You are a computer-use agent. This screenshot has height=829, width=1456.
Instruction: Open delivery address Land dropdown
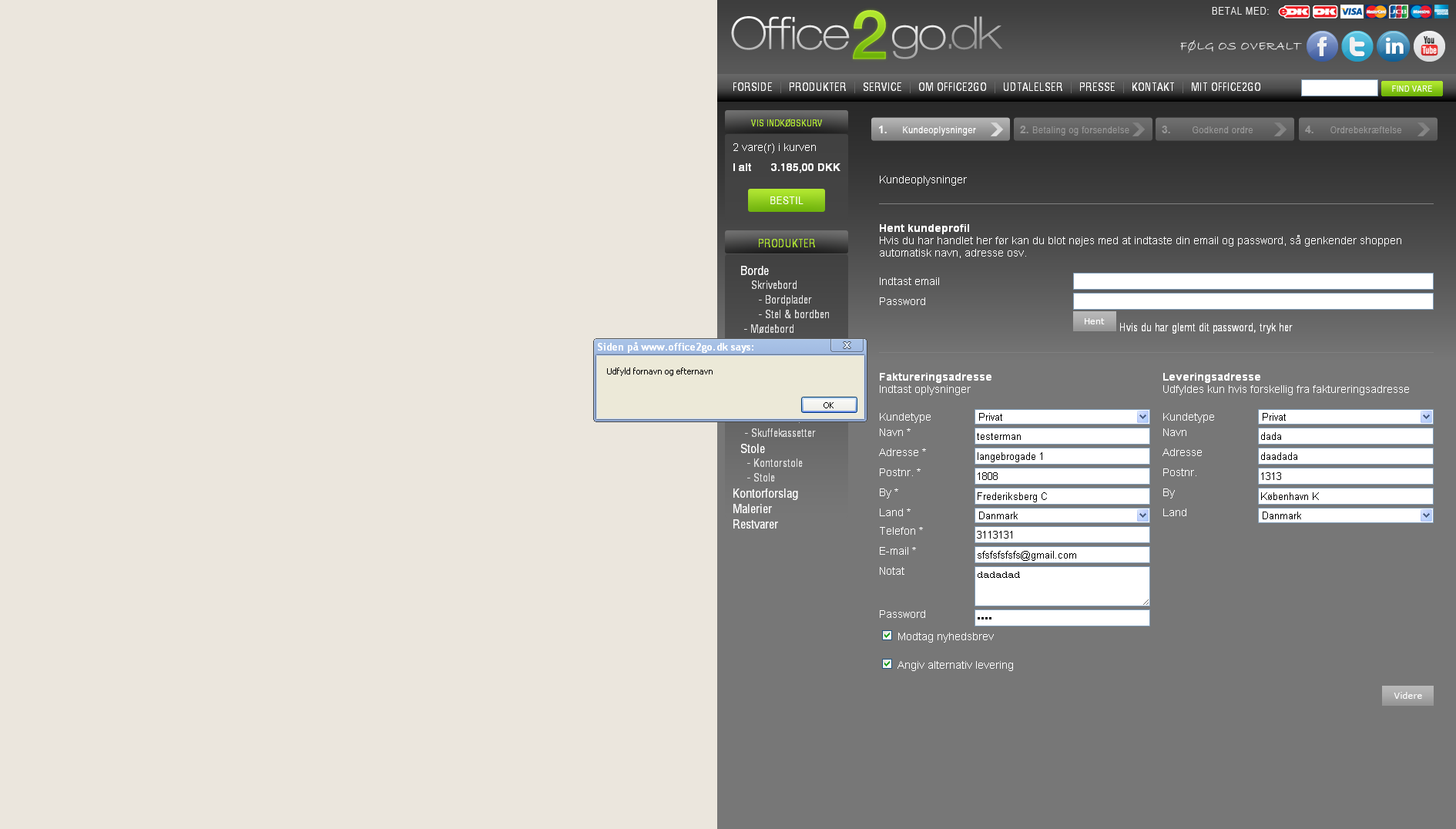coord(1345,515)
